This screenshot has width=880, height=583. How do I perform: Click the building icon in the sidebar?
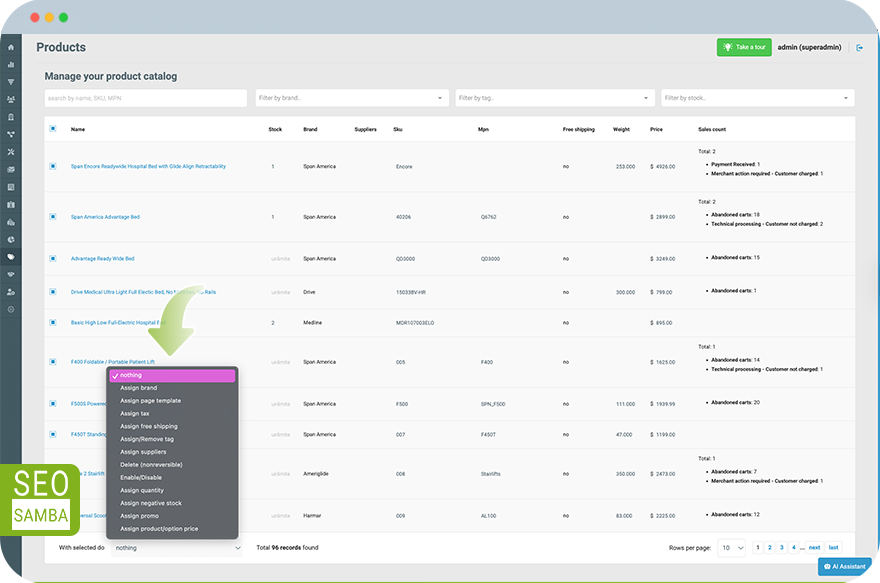11,117
